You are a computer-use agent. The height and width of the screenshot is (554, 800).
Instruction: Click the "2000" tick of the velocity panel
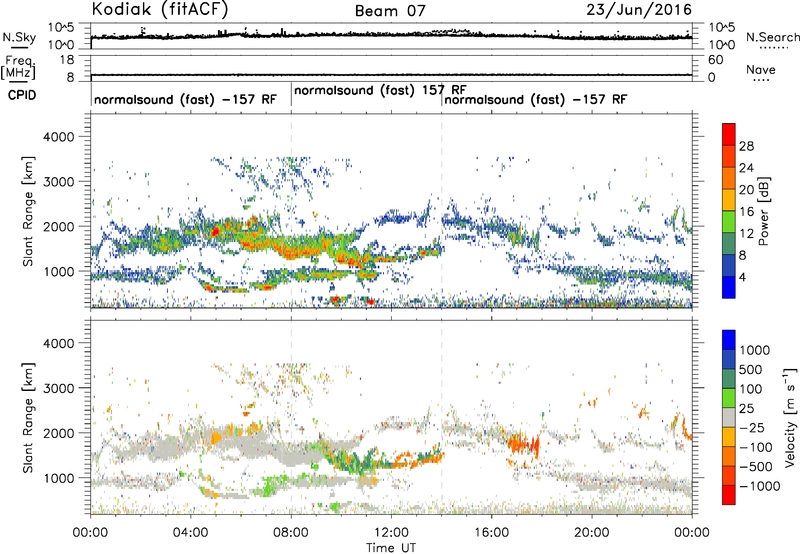pos(58,433)
